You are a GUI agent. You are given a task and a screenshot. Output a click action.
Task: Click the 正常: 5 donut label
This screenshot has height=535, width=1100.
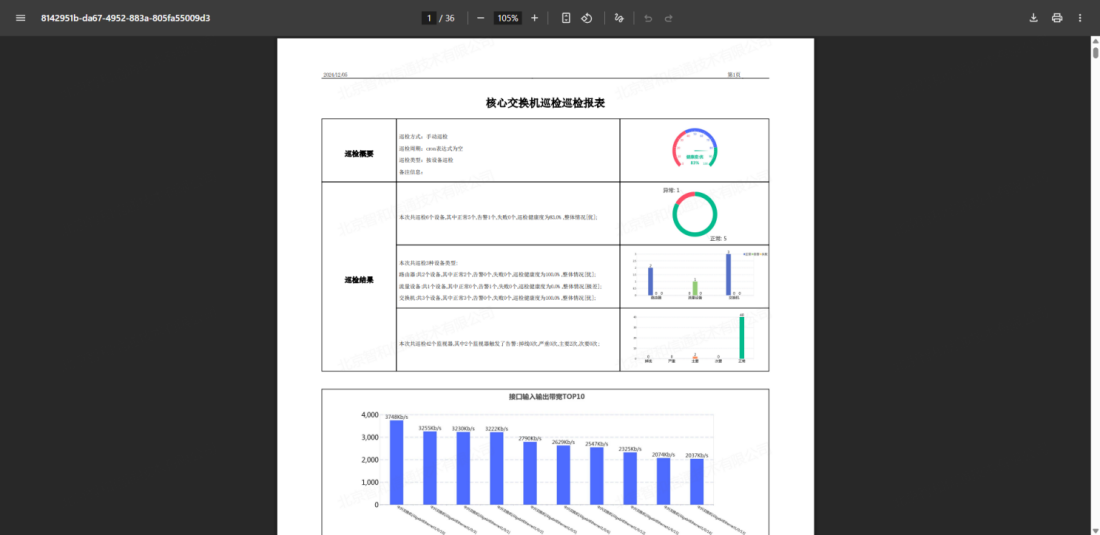pos(718,239)
